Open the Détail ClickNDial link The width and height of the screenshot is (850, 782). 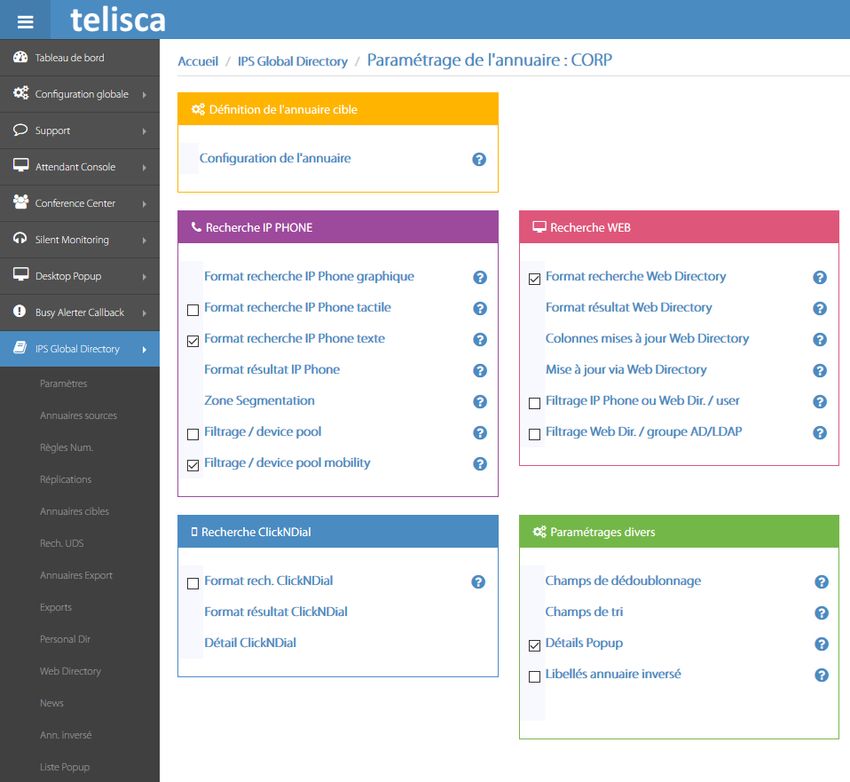pos(250,643)
